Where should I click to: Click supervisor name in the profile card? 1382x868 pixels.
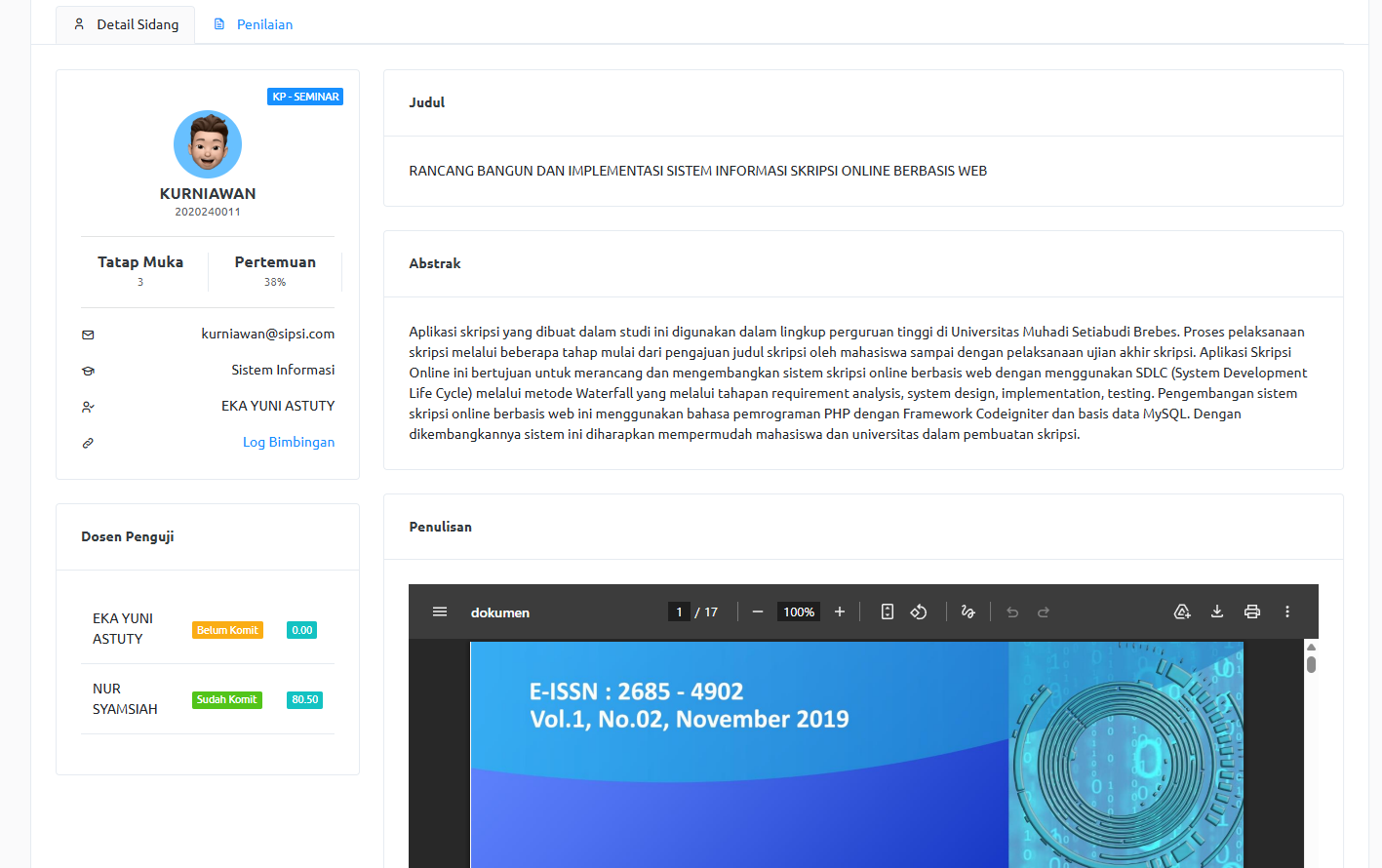coord(278,406)
